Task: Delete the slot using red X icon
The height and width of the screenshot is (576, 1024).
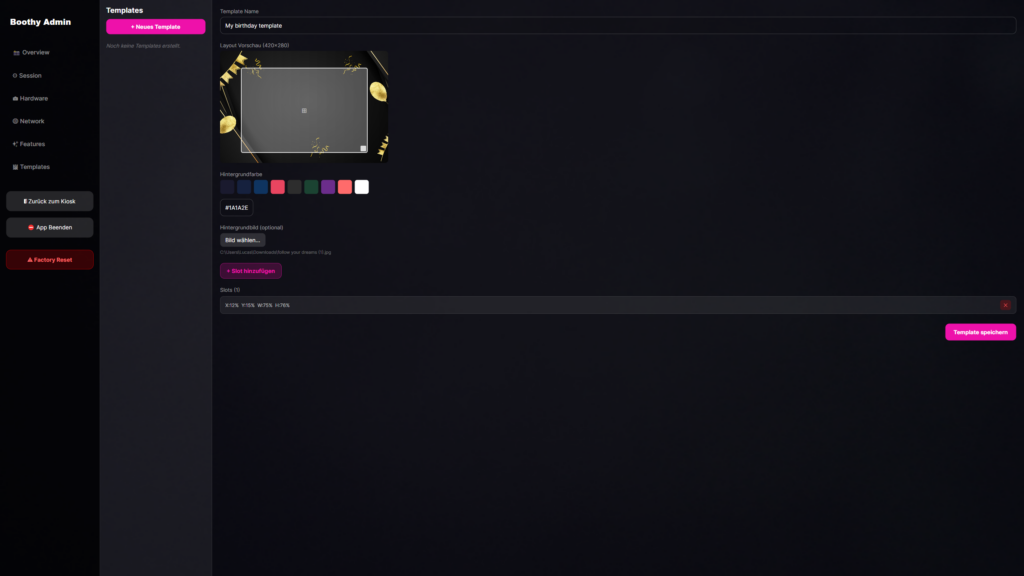Action: (1005, 305)
